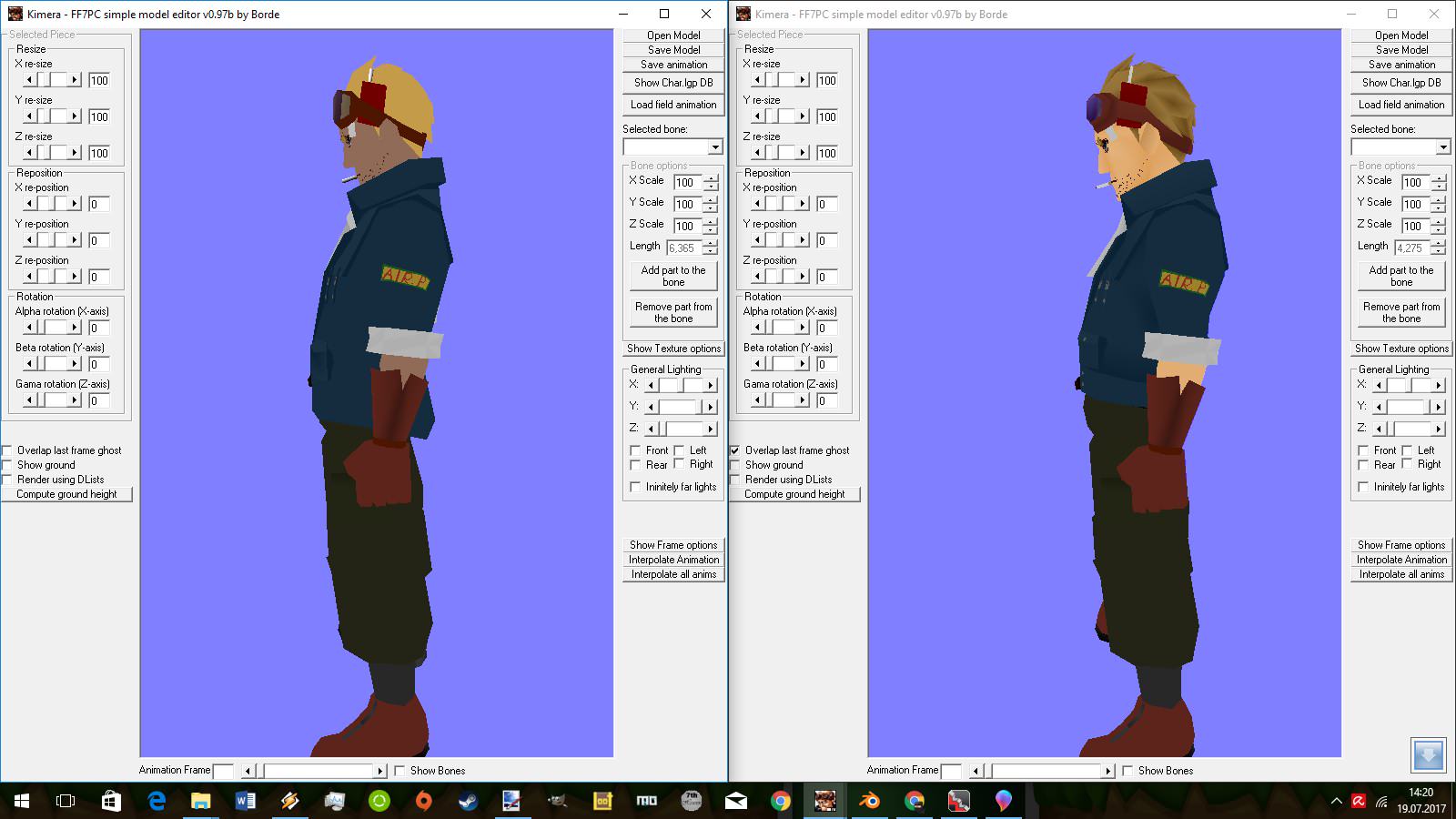1456x819 pixels.
Task: Launch Origin from the taskbar
Action: point(423,801)
